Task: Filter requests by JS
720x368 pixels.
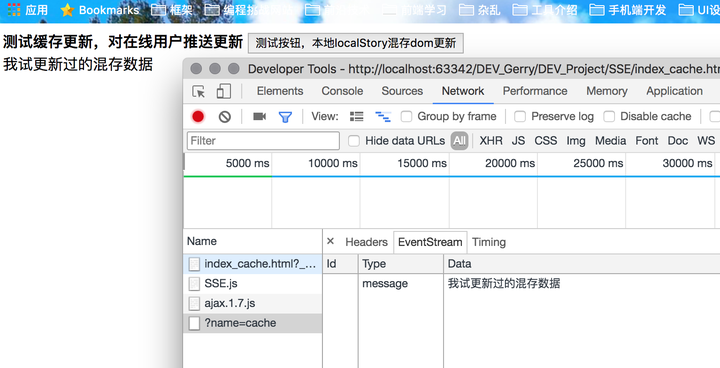Action: coord(518,141)
